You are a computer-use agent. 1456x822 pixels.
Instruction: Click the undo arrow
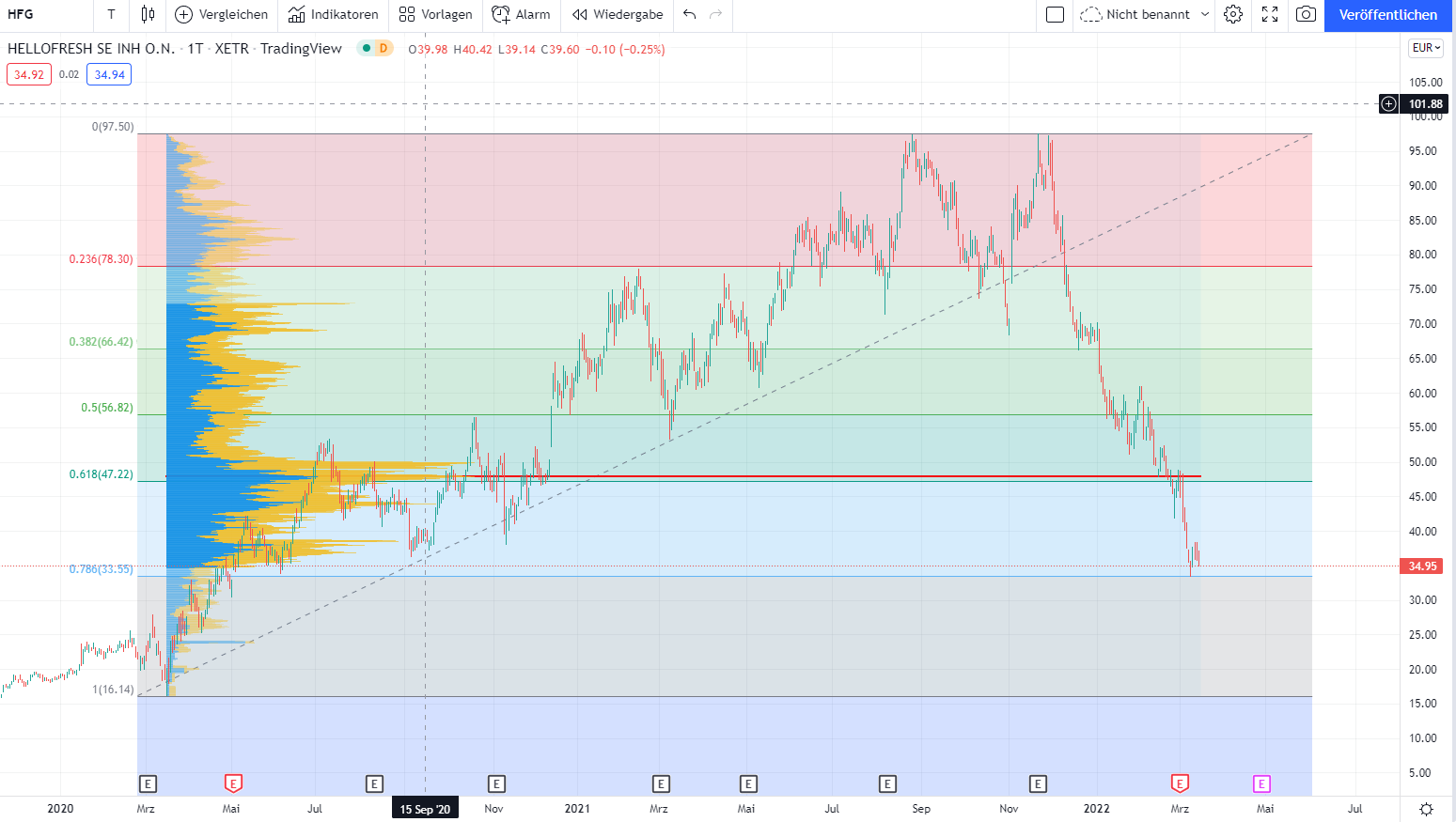click(690, 14)
